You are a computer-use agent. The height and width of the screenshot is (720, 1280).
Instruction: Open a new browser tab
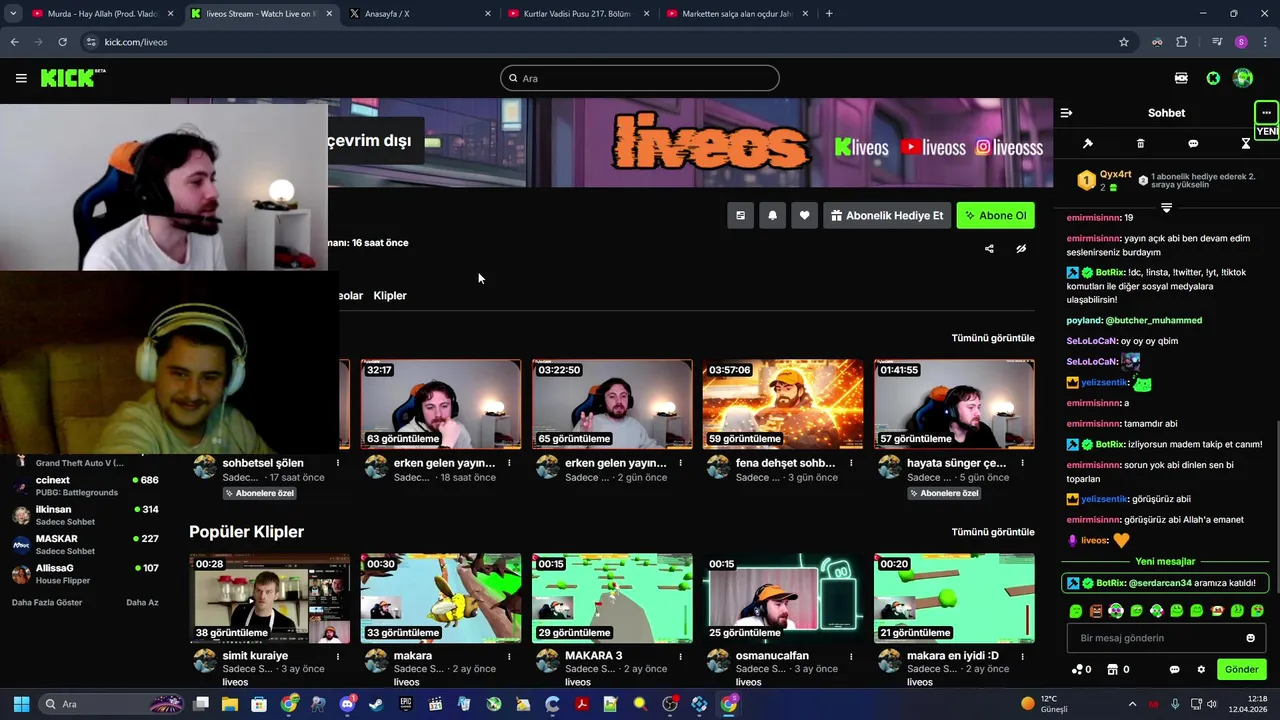(x=829, y=14)
